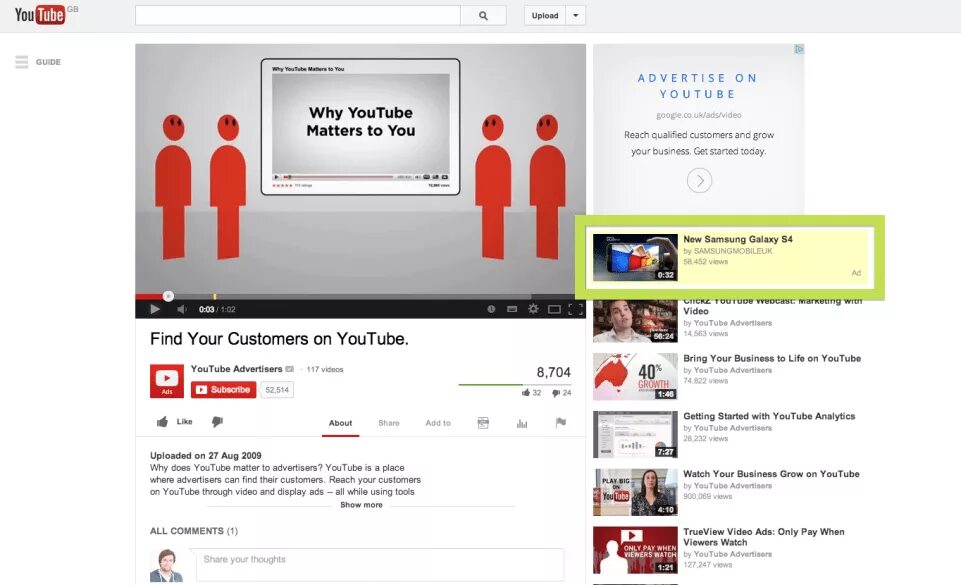Viewport: 961px width, 585px height.
Task: Mute the video volume speaker
Action: [181, 309]
